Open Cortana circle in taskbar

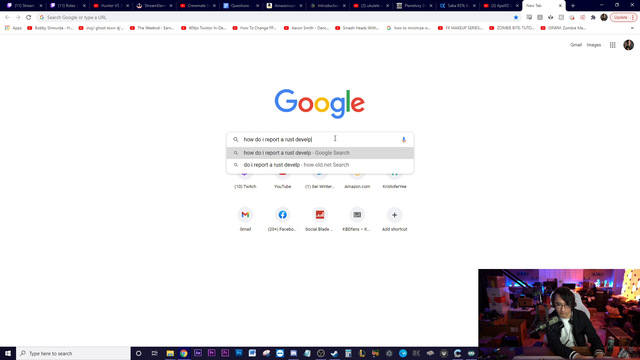[138, 353]
